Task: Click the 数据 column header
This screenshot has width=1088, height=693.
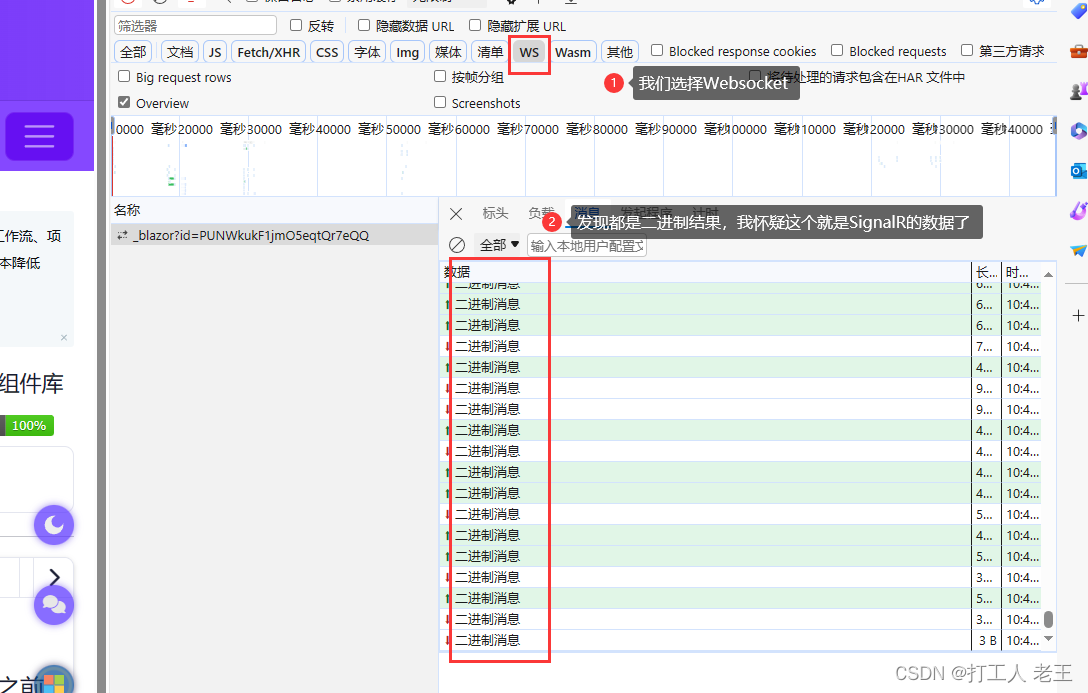Action: coord(706,271)
